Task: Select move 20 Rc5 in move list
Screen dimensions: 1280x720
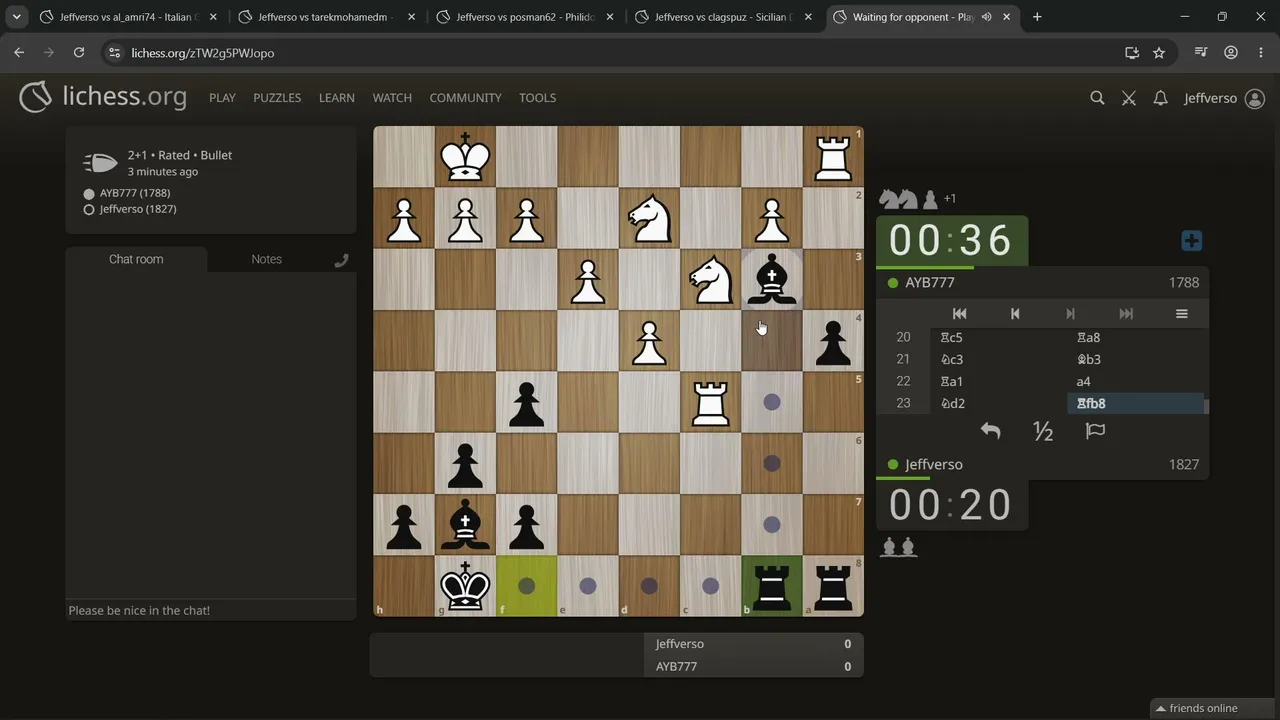Action: pos(1000,337)
